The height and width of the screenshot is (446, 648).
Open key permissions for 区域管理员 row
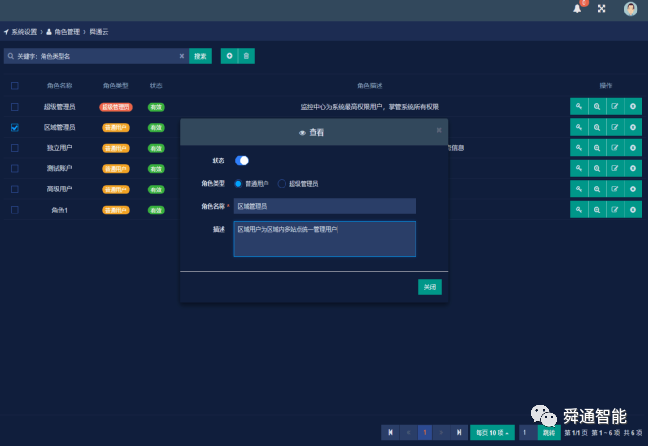coord(579,127)
